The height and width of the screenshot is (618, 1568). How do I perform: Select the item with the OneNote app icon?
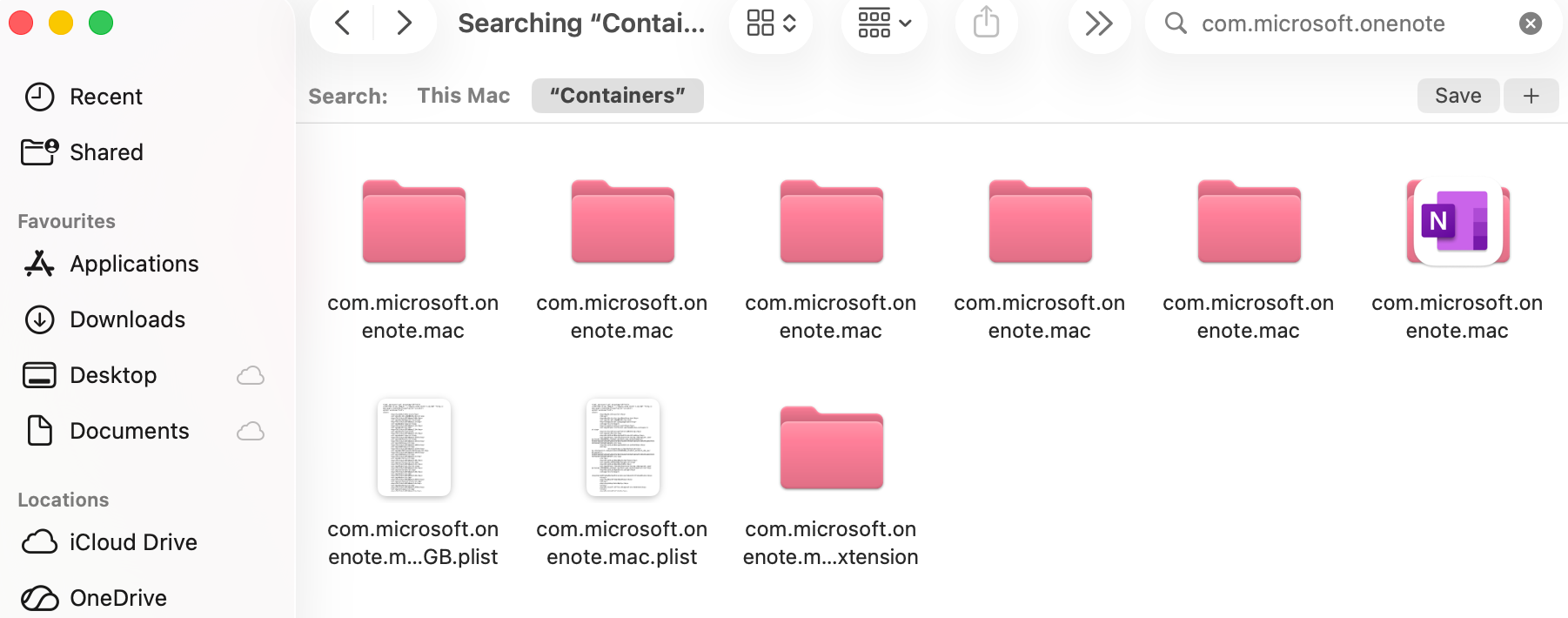1457,223
